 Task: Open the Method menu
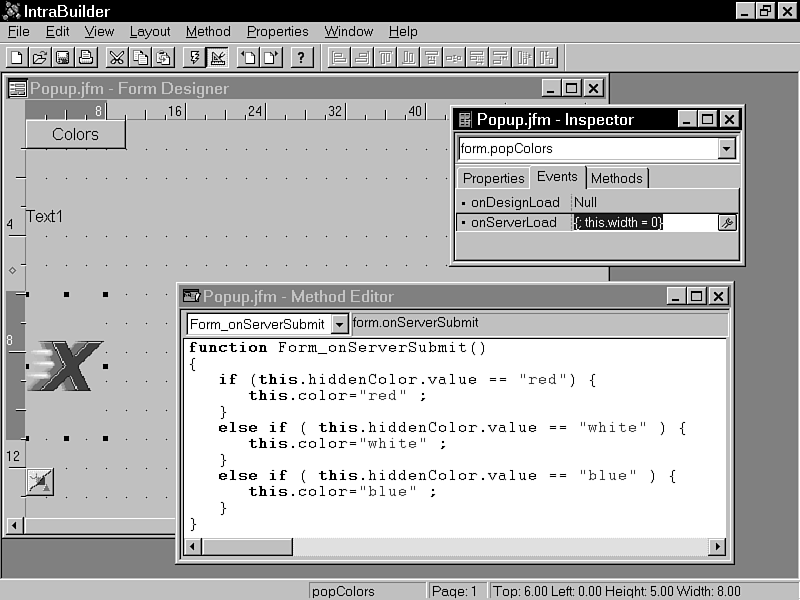(208, 31)
